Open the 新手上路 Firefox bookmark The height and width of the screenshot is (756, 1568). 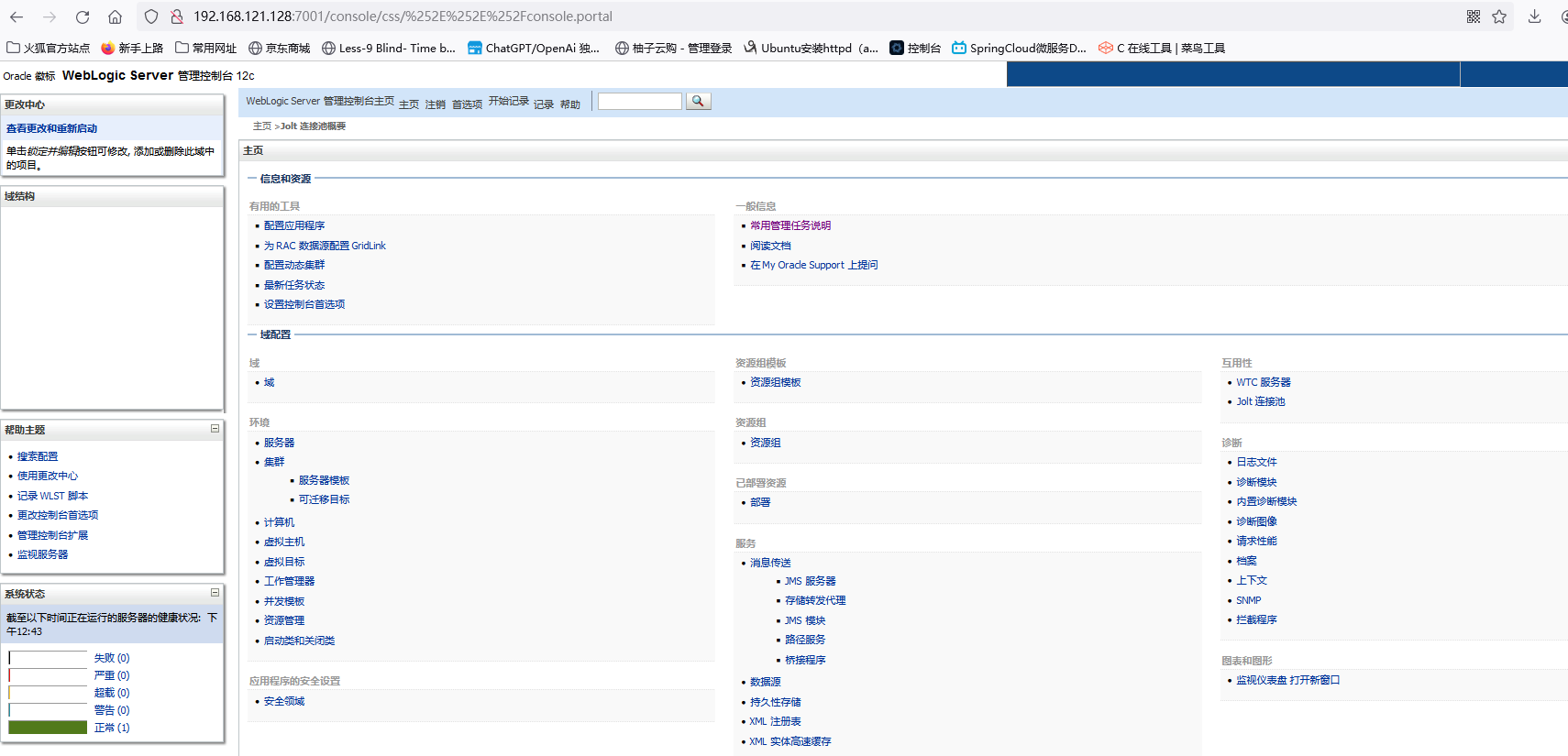(x=132, y=48)
